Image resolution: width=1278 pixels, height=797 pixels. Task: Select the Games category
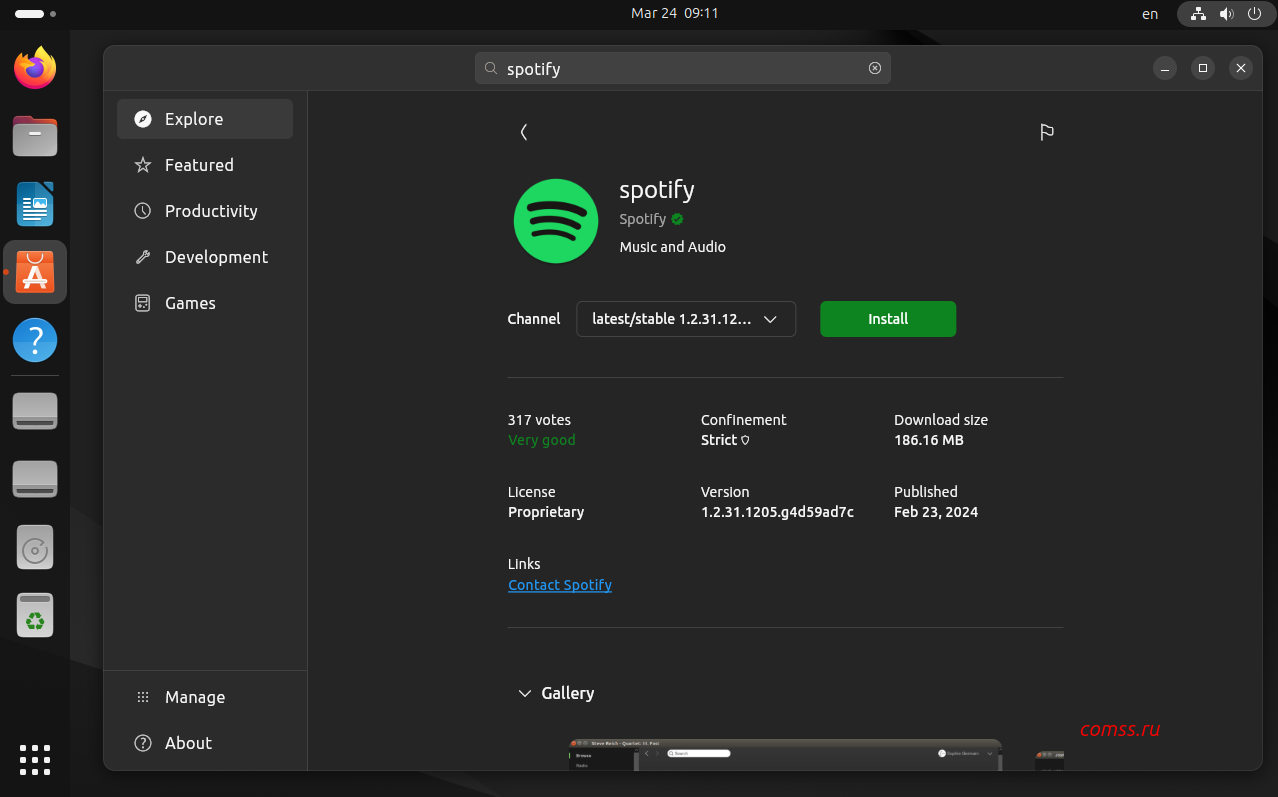(190, 303)
